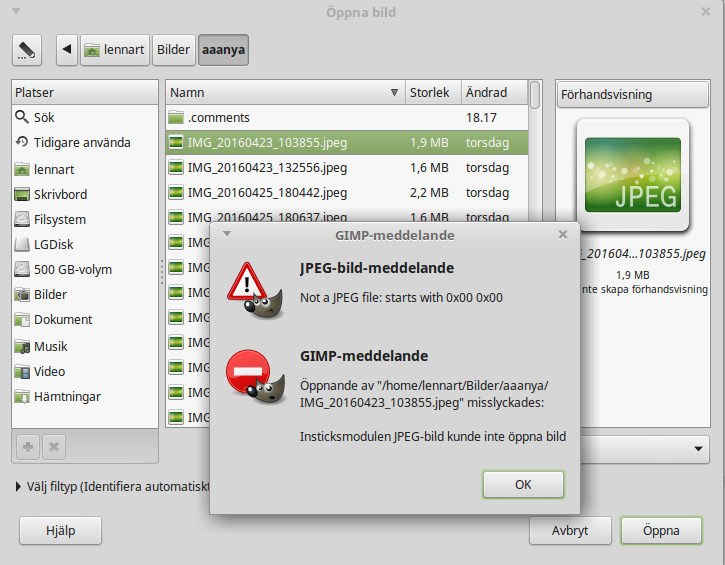
Task: Click the back arrow in the path bar
Action: [x=67, y=49]
